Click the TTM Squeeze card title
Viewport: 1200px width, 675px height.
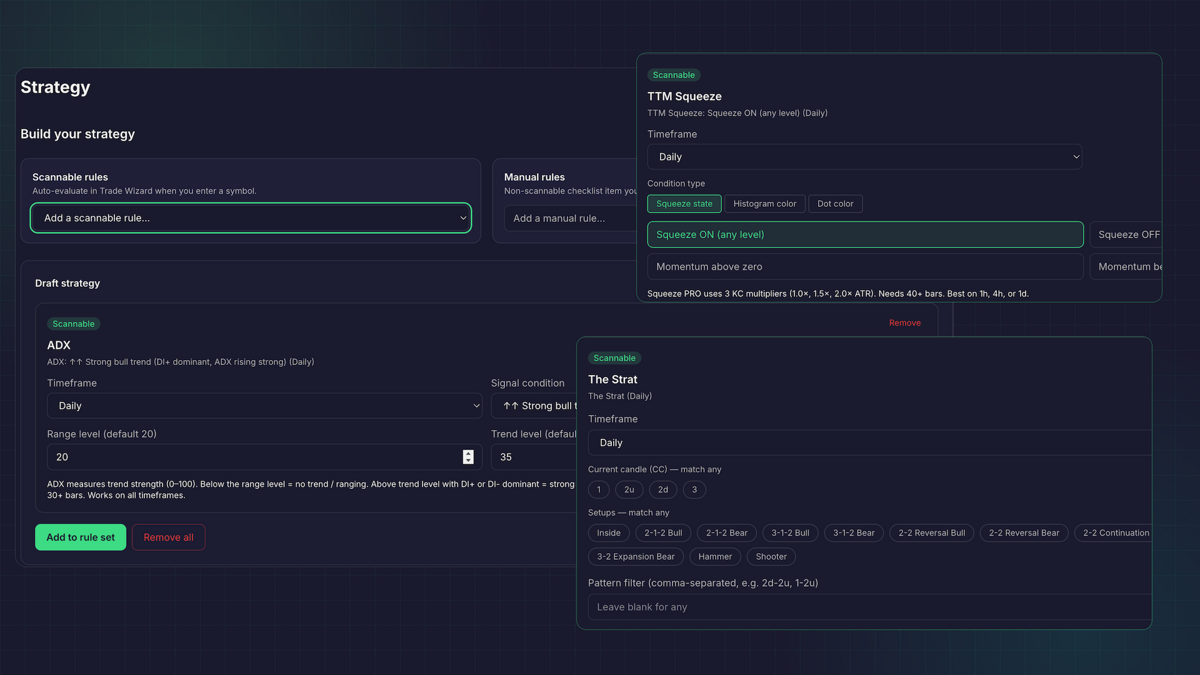684,96
